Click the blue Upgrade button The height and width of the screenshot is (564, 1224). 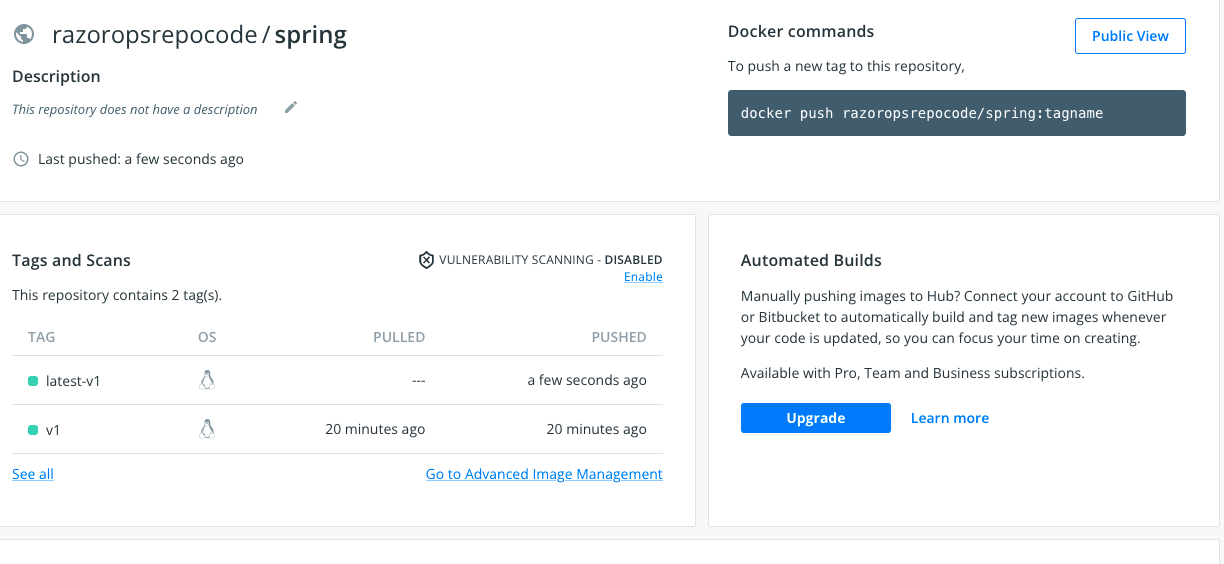pos(815,418)
